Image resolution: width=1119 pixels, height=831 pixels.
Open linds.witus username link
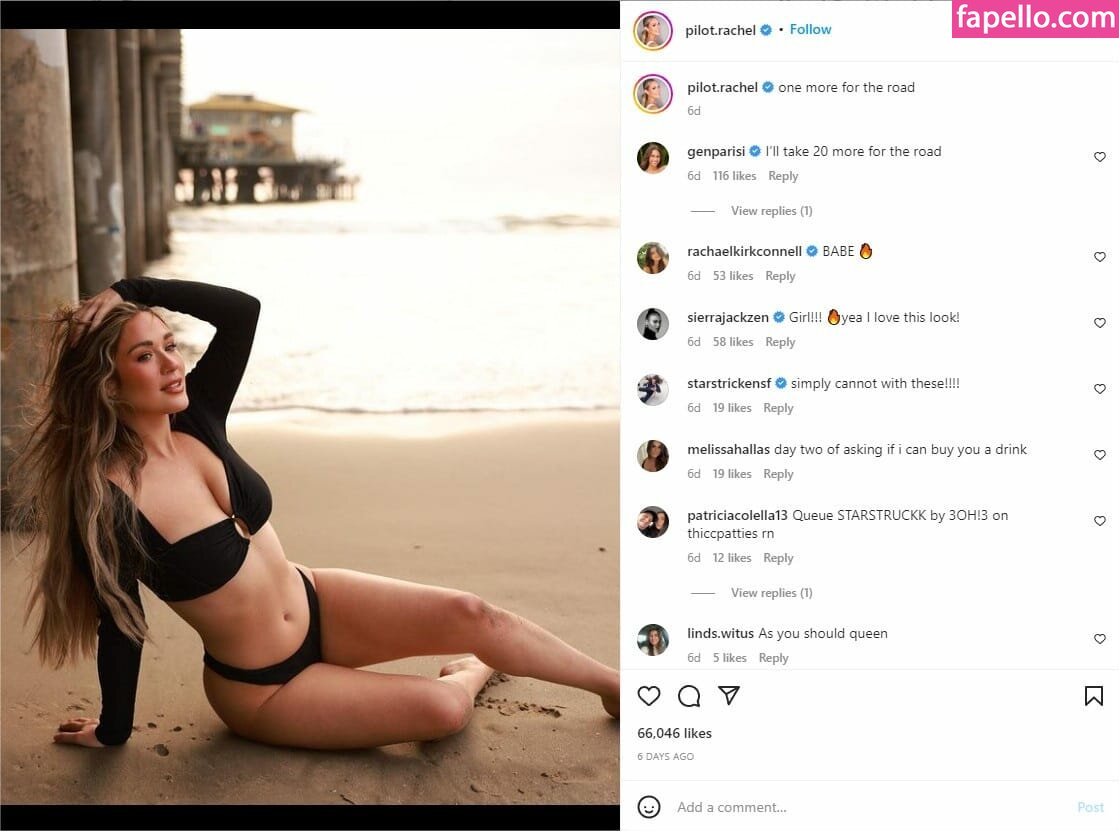pos(720,633)
